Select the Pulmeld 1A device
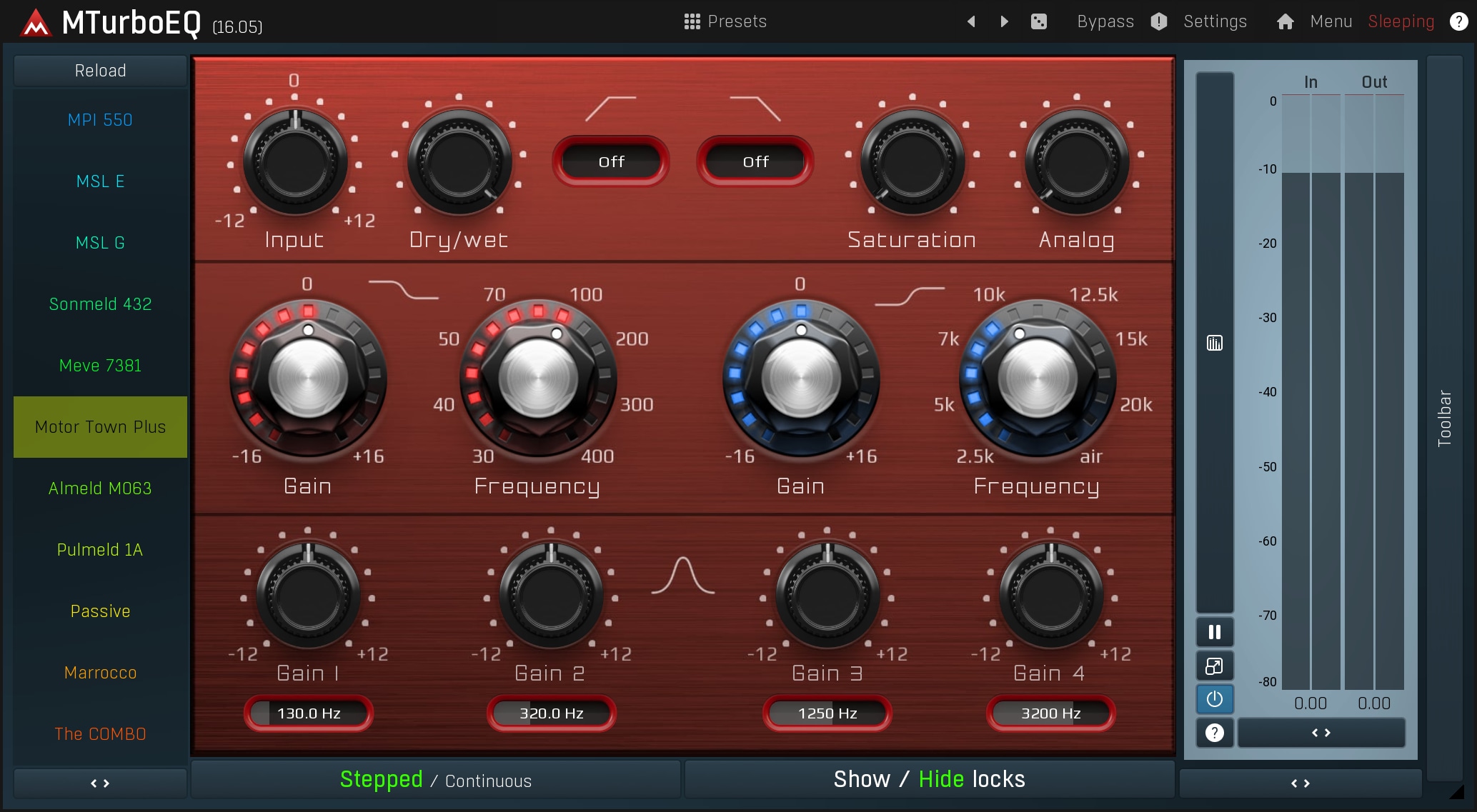Image resolution: width=1477 pixels, height=812 pixels. pyautogui.click(x=100, y=550)
